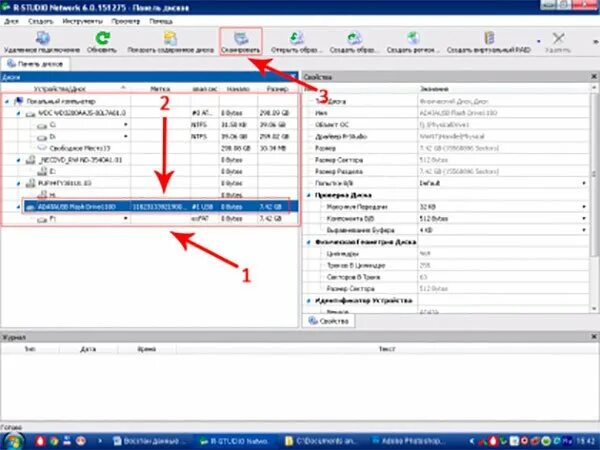This screenshot has width=600, height=450.
Task: Click the Открыть образ toolbar icon
Action: tap(297, 38)
